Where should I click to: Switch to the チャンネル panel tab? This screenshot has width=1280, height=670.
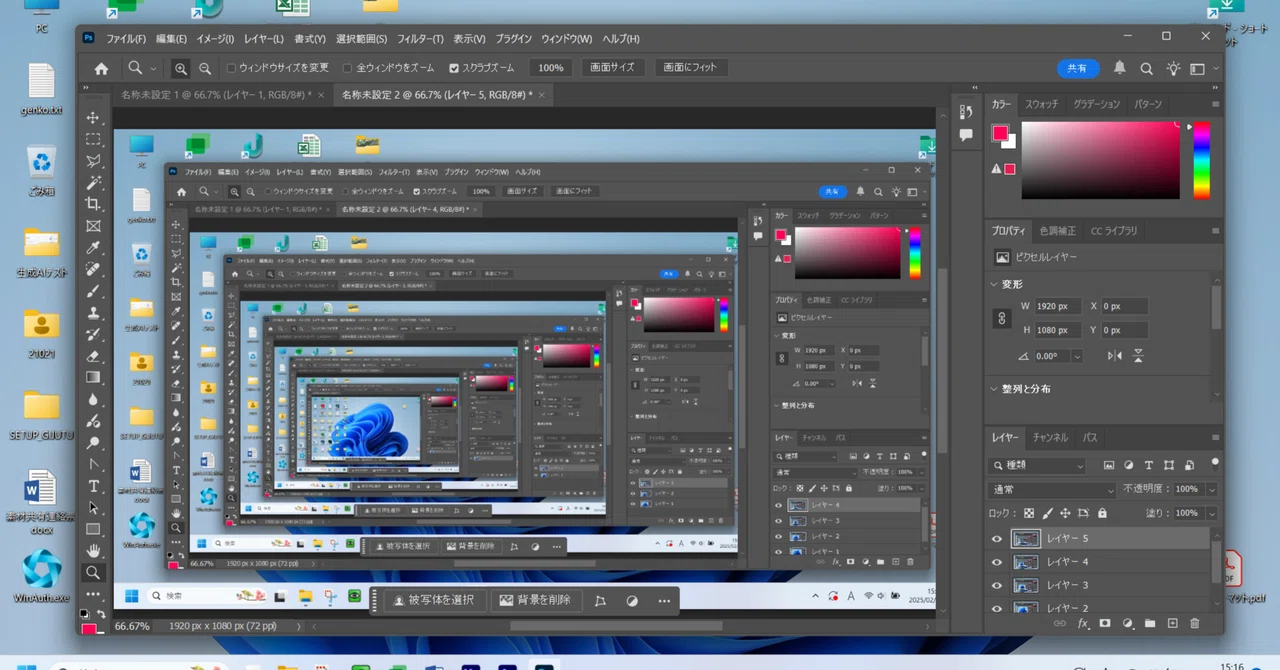click(x=1050, y=438)
